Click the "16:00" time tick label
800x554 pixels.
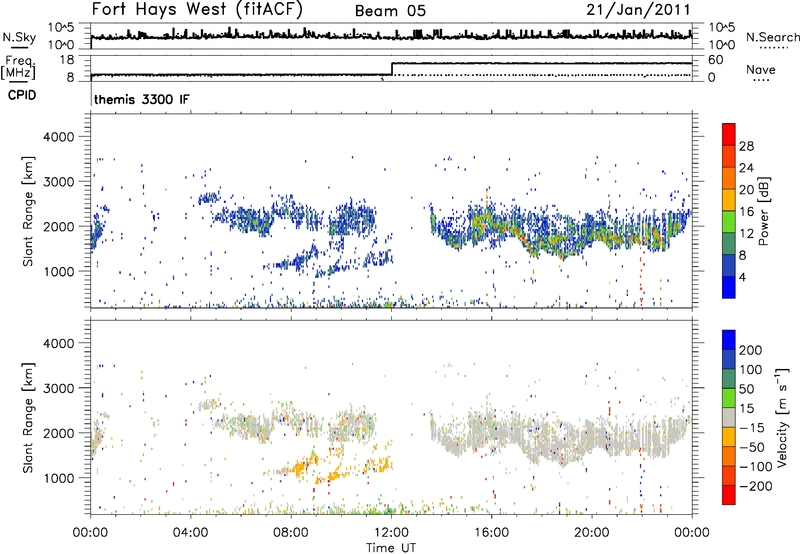coord(491,533)
